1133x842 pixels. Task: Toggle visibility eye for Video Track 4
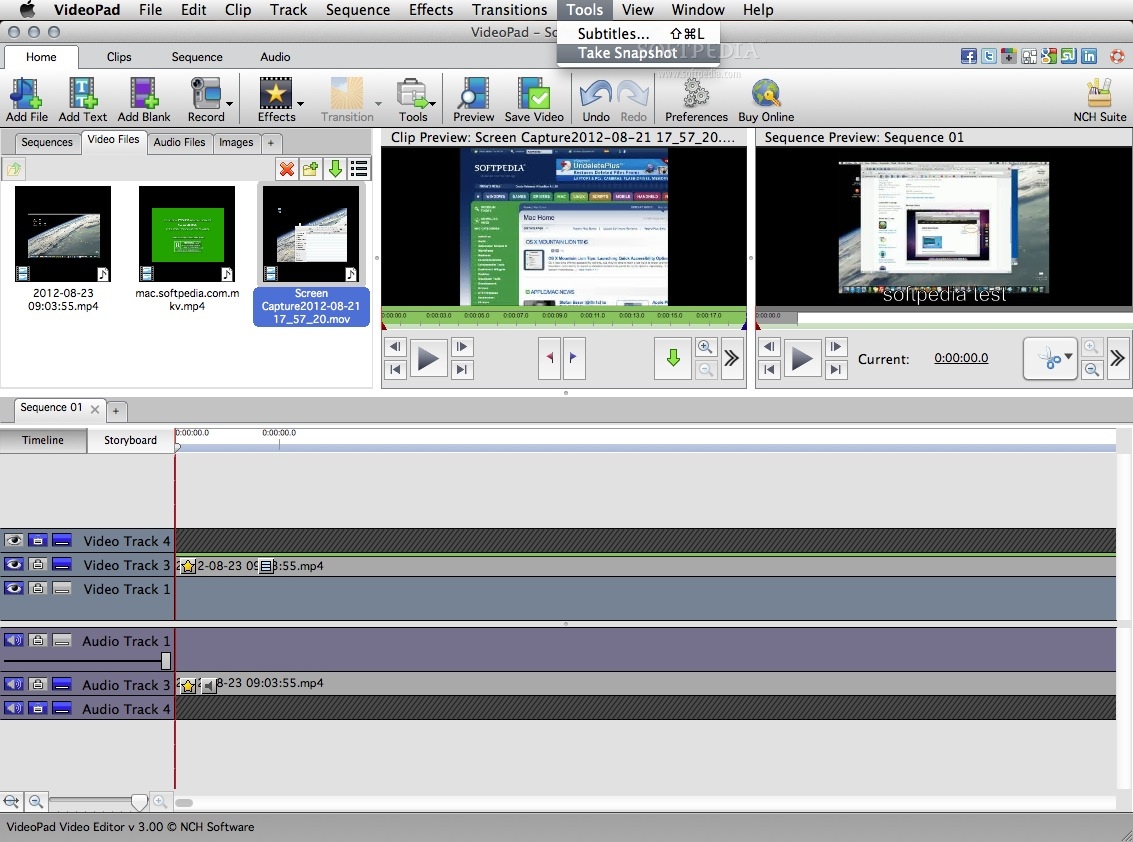tap(14, 540)
